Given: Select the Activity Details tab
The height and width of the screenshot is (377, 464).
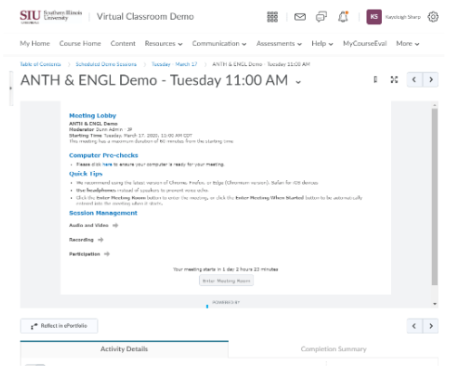Looking at the screenshot, I should point(124,349).
